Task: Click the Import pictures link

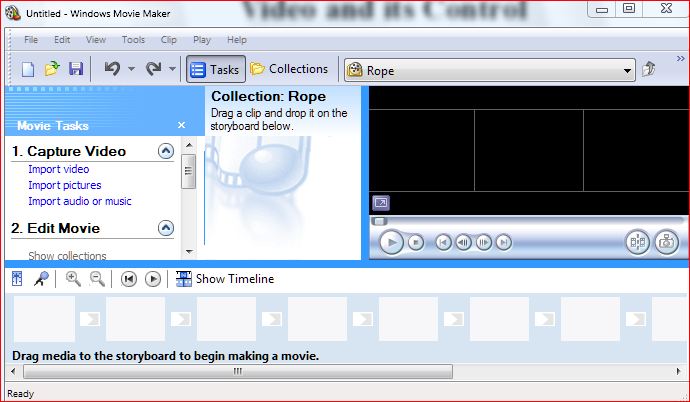Action: coord(65,185)
